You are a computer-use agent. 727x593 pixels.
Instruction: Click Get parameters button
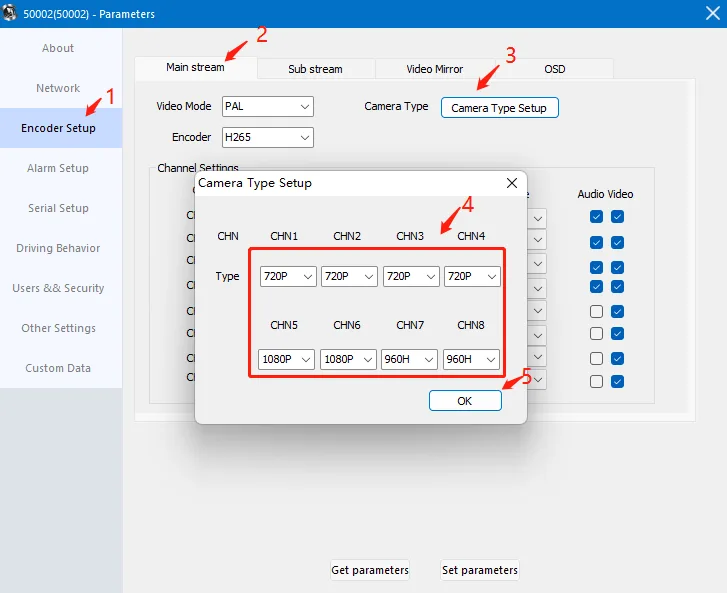tap(370, 570)
